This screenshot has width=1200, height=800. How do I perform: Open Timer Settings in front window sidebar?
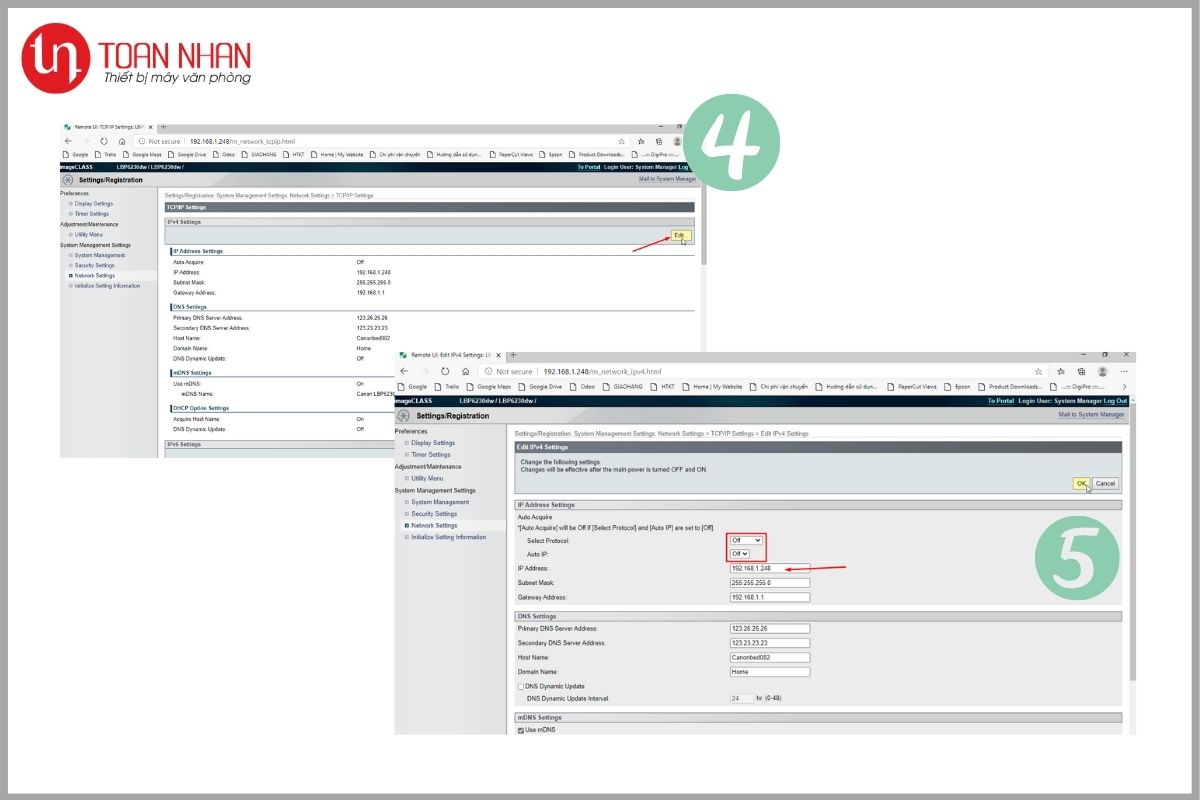click(x=431, y=454)
